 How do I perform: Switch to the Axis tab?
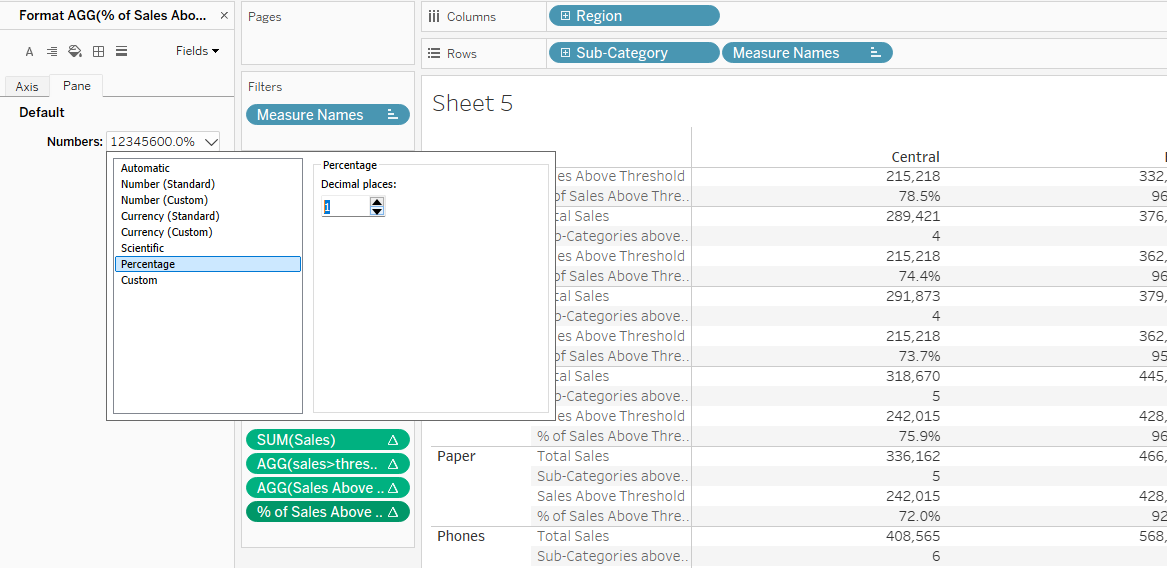point(27,87)
